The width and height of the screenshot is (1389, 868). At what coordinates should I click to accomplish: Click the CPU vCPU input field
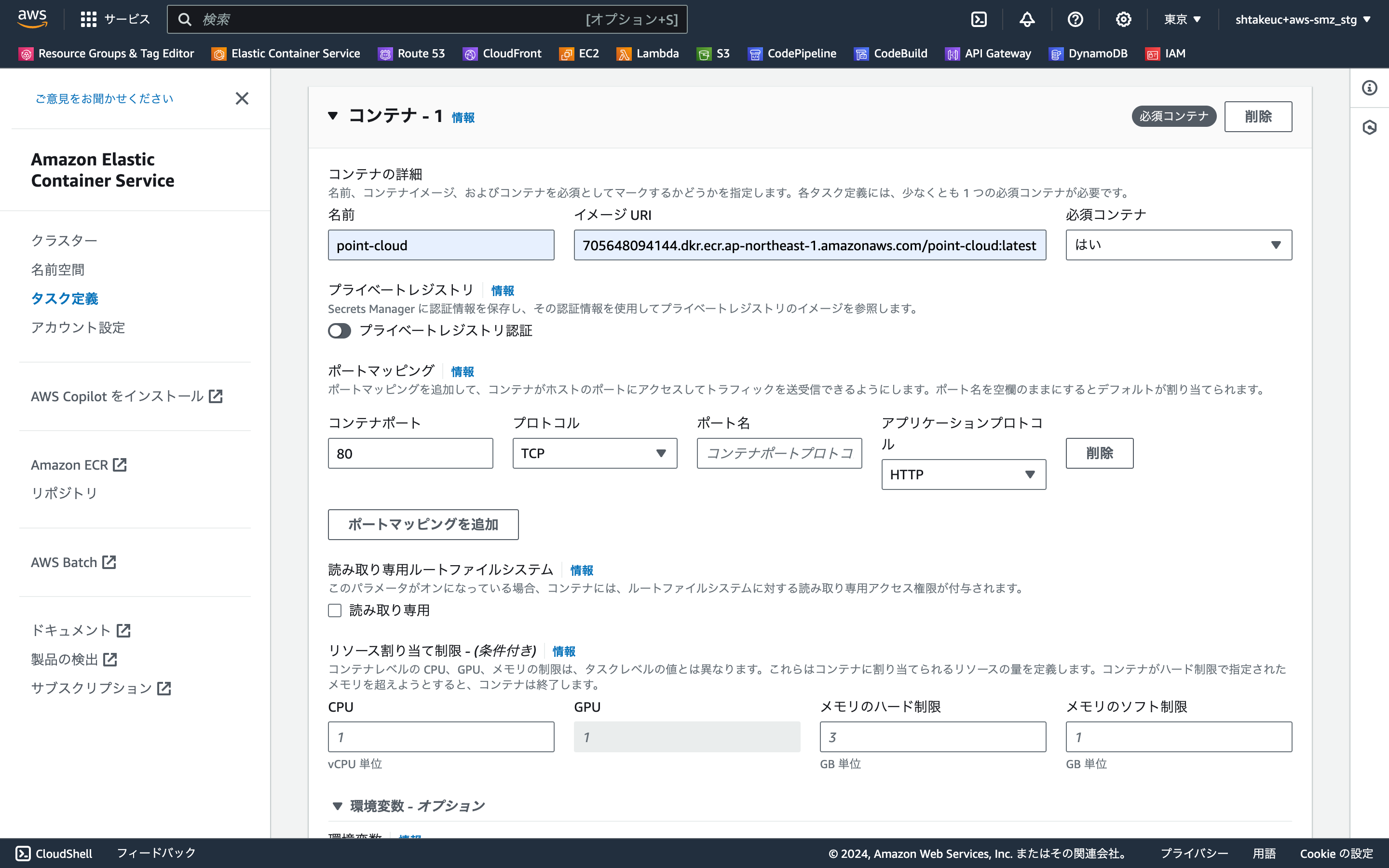click(441, 736)
